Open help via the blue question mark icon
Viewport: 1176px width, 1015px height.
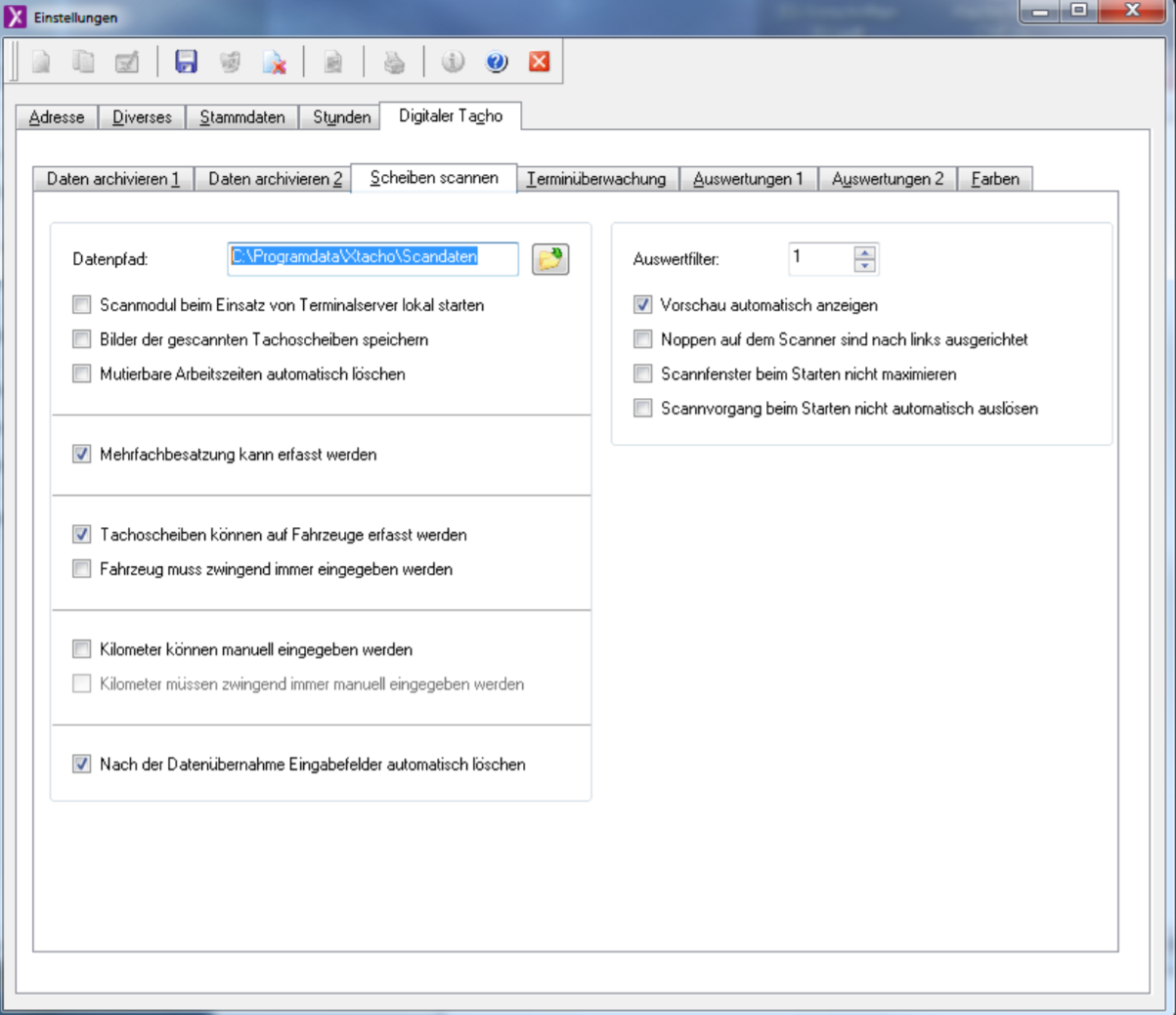pyautogui.click(x=497, y=62)
